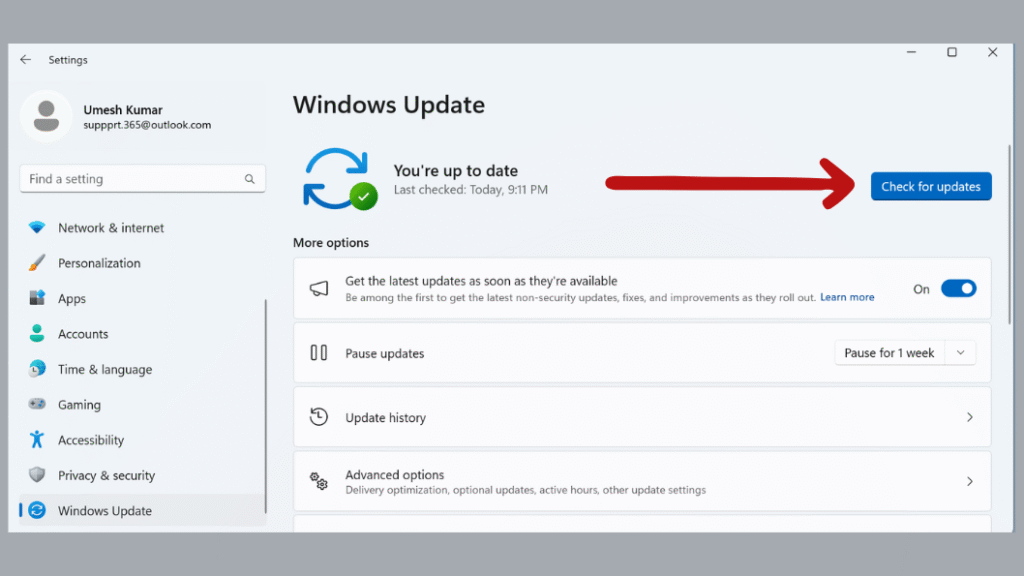Open Gaming settings

[x=142, y=404]
